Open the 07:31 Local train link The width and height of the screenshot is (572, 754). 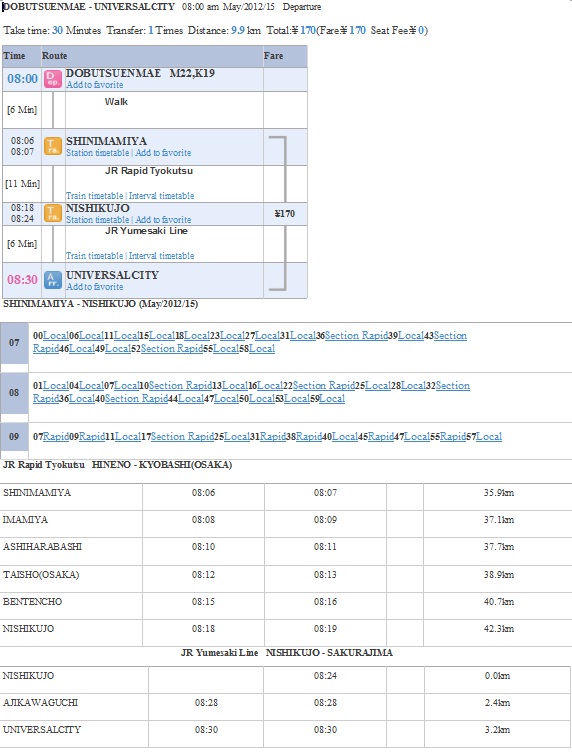(x=303, y=336)
